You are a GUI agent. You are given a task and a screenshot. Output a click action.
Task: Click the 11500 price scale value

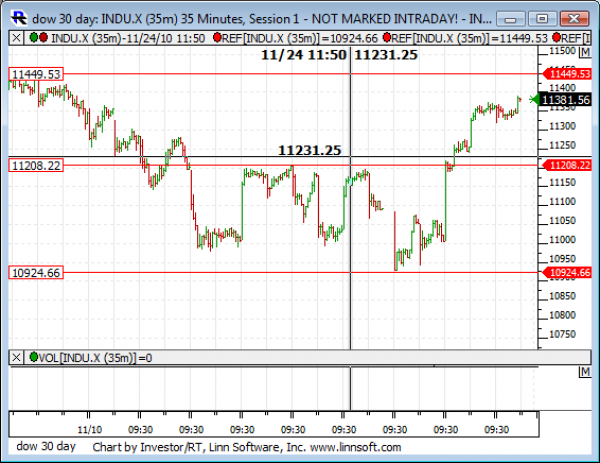tap(562, 51)
